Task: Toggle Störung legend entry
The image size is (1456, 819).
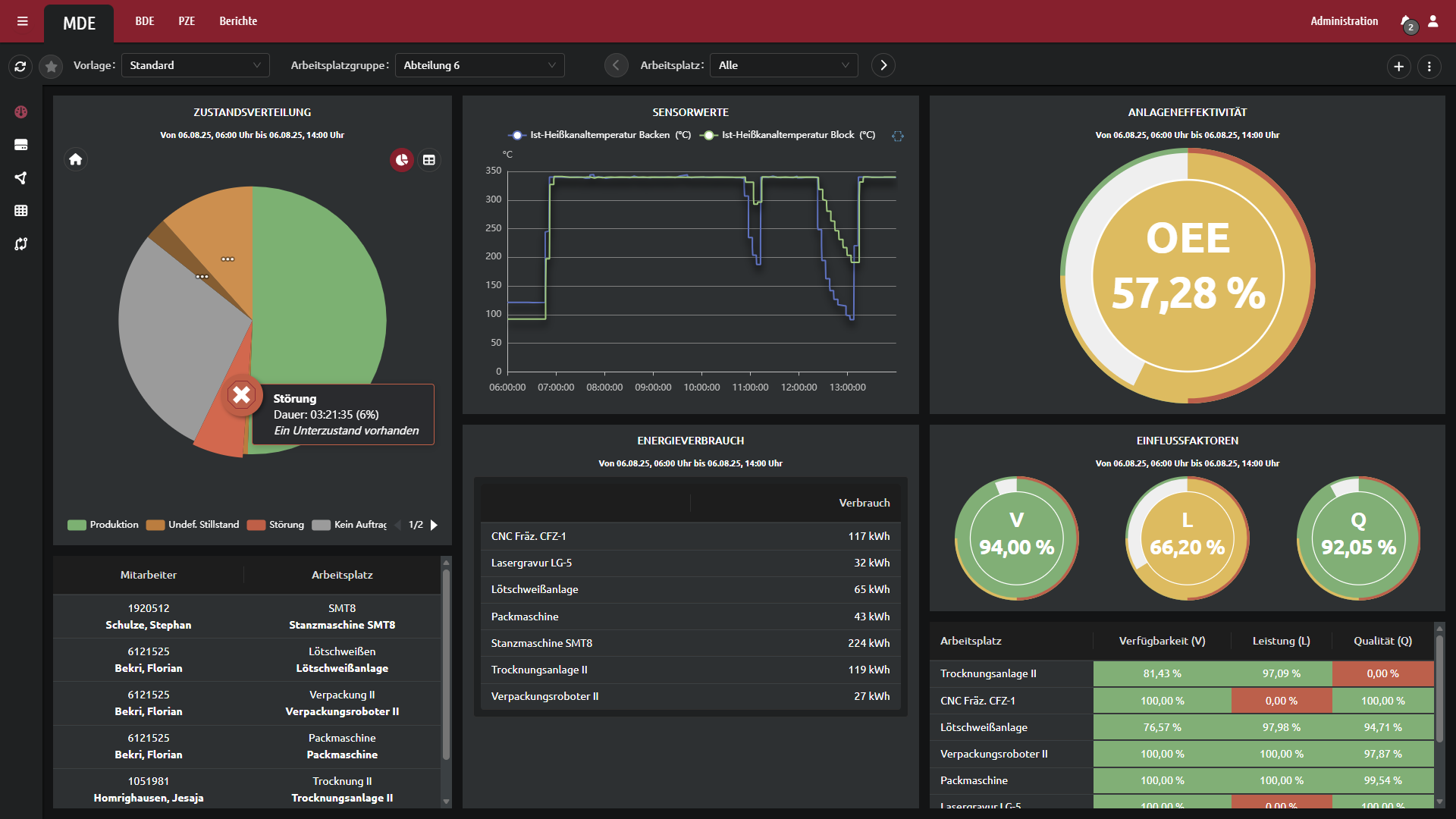Action: click(275, 525)
